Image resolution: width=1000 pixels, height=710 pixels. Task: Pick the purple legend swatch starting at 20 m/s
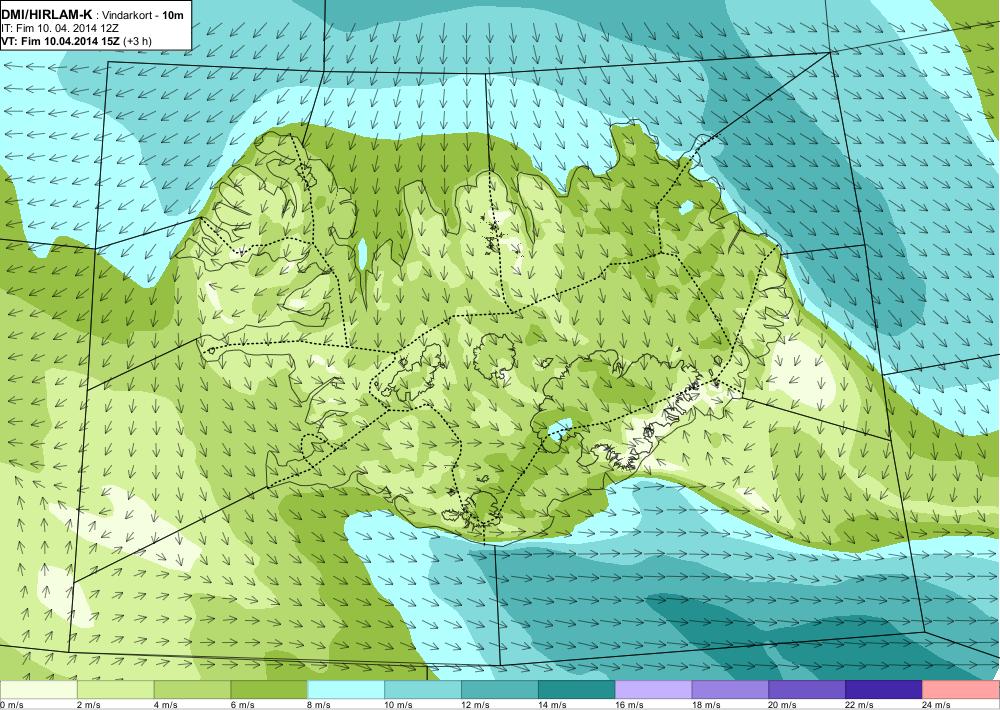click(807, 690)
